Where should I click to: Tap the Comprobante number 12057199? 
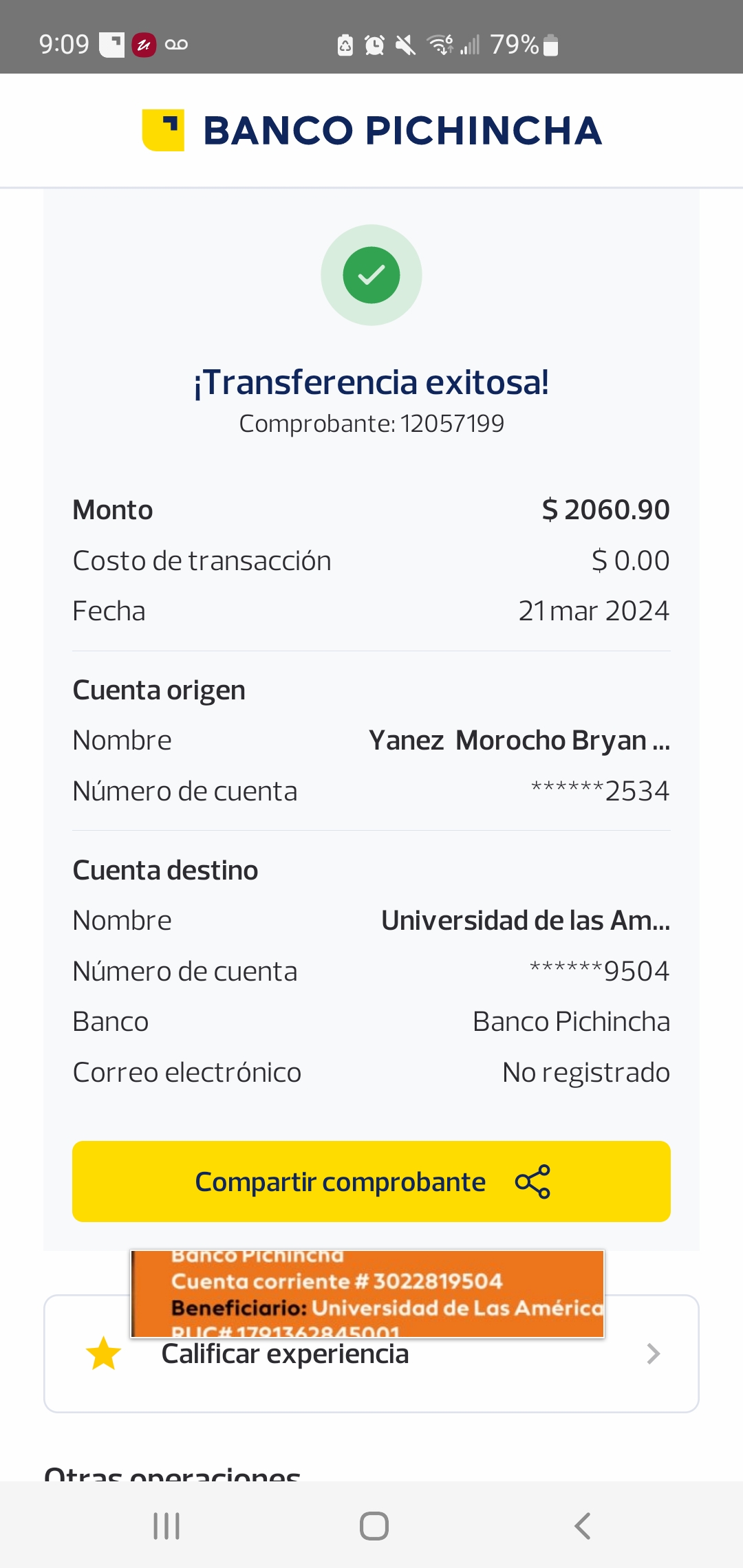click(x=452, y=424)
